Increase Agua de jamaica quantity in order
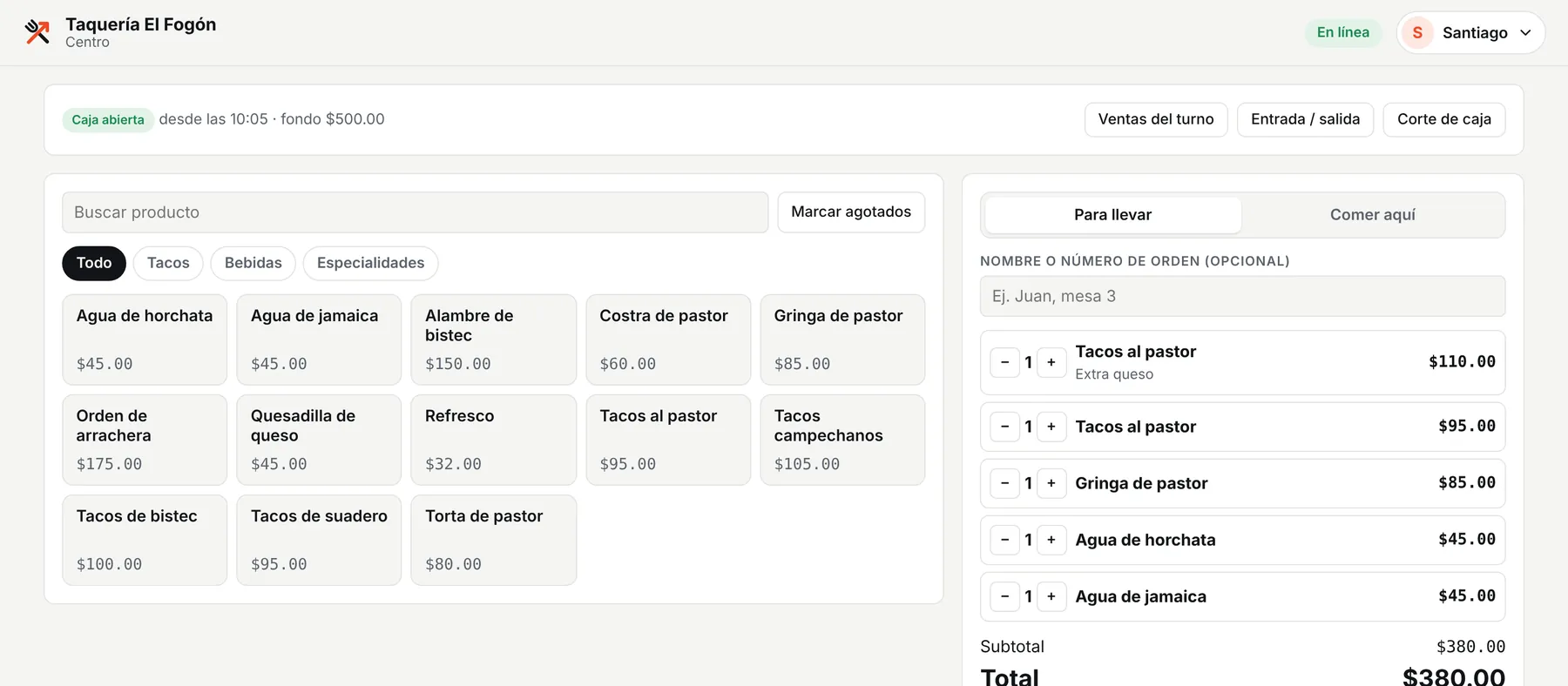 tap(1051, 596)
